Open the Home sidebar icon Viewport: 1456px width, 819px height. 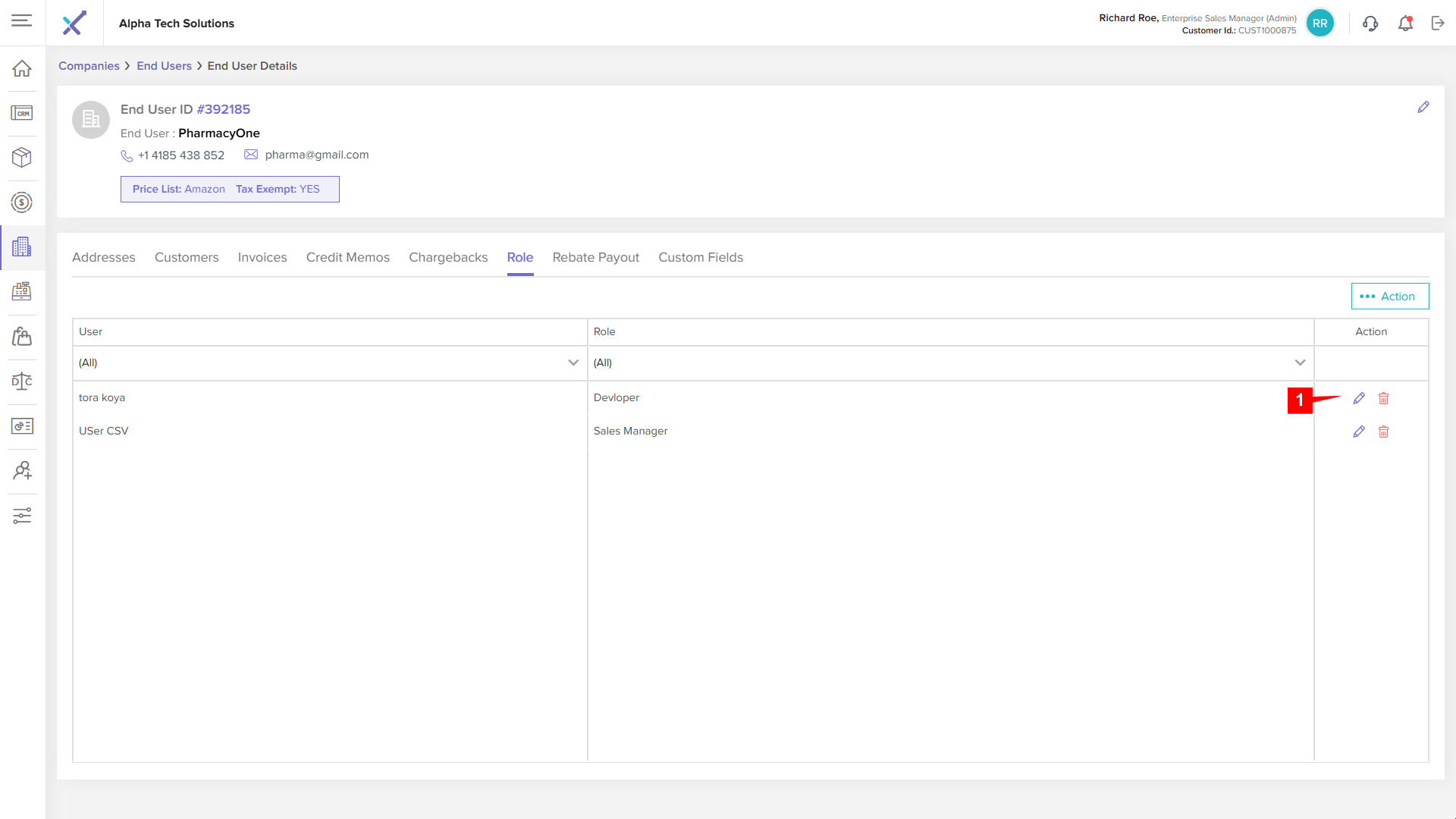tap(22, 68)
